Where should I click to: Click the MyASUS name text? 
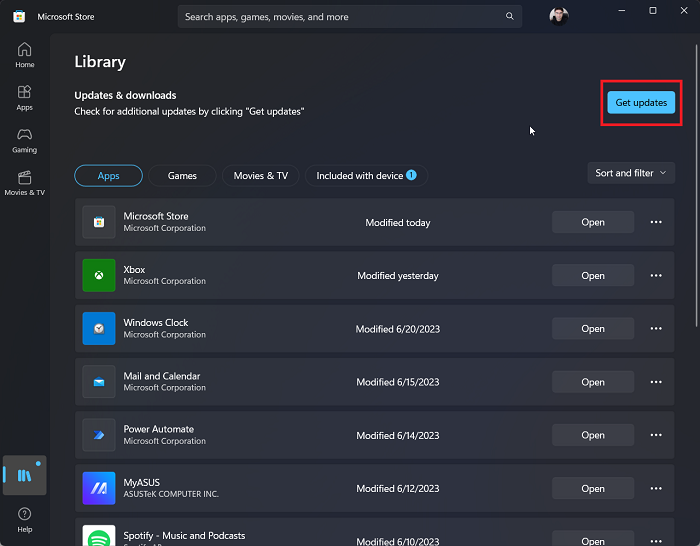pos(142,483)
